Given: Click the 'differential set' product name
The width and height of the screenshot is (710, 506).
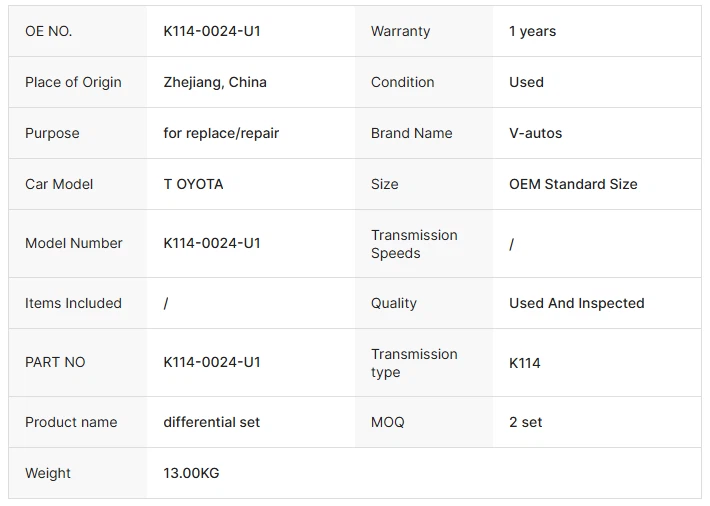Looking at the screenshot, I should tap(211, 422).
